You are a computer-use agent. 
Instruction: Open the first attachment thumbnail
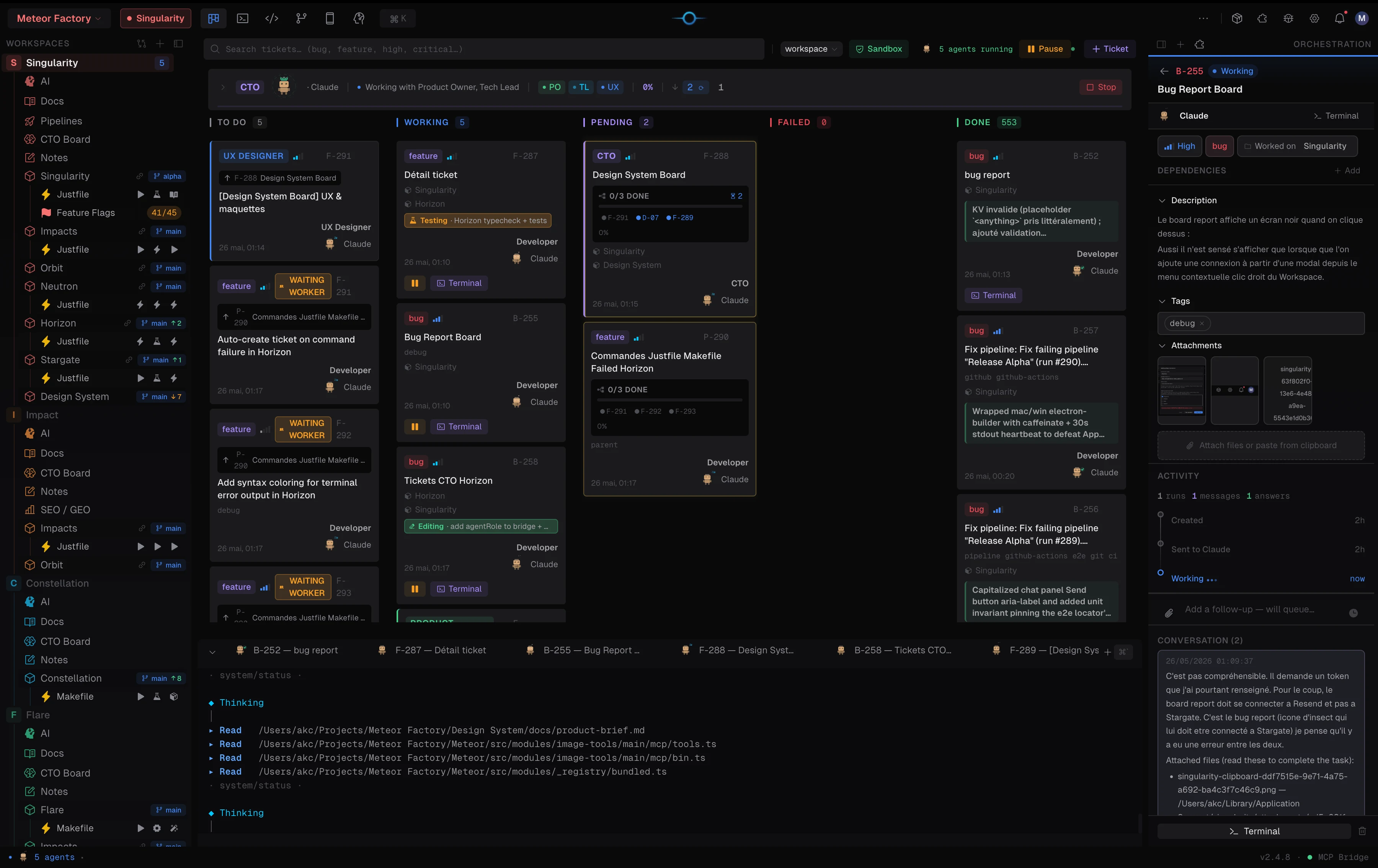tap(1182, 390)
